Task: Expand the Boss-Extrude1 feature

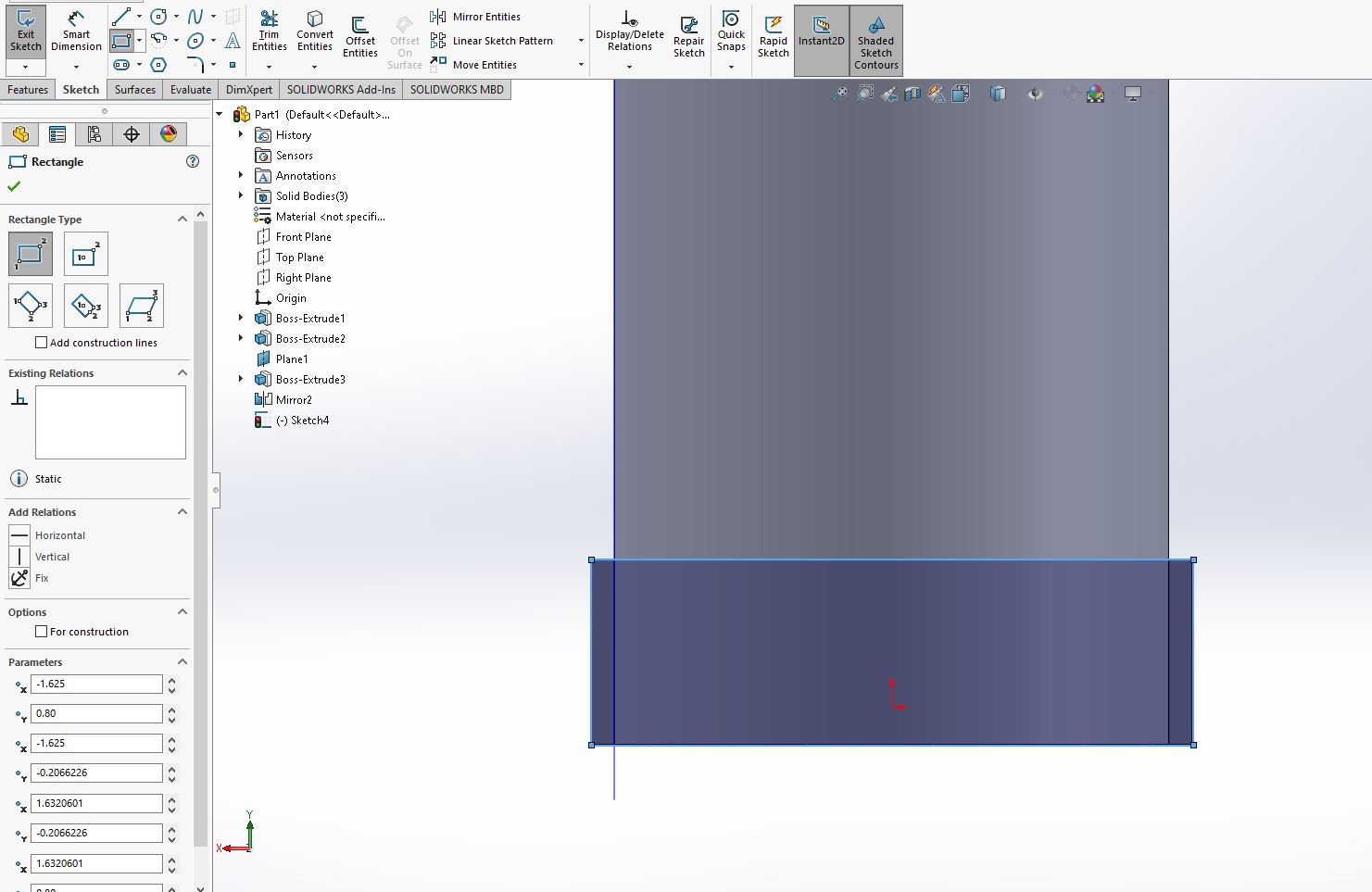Action: (x=241, y=319)
